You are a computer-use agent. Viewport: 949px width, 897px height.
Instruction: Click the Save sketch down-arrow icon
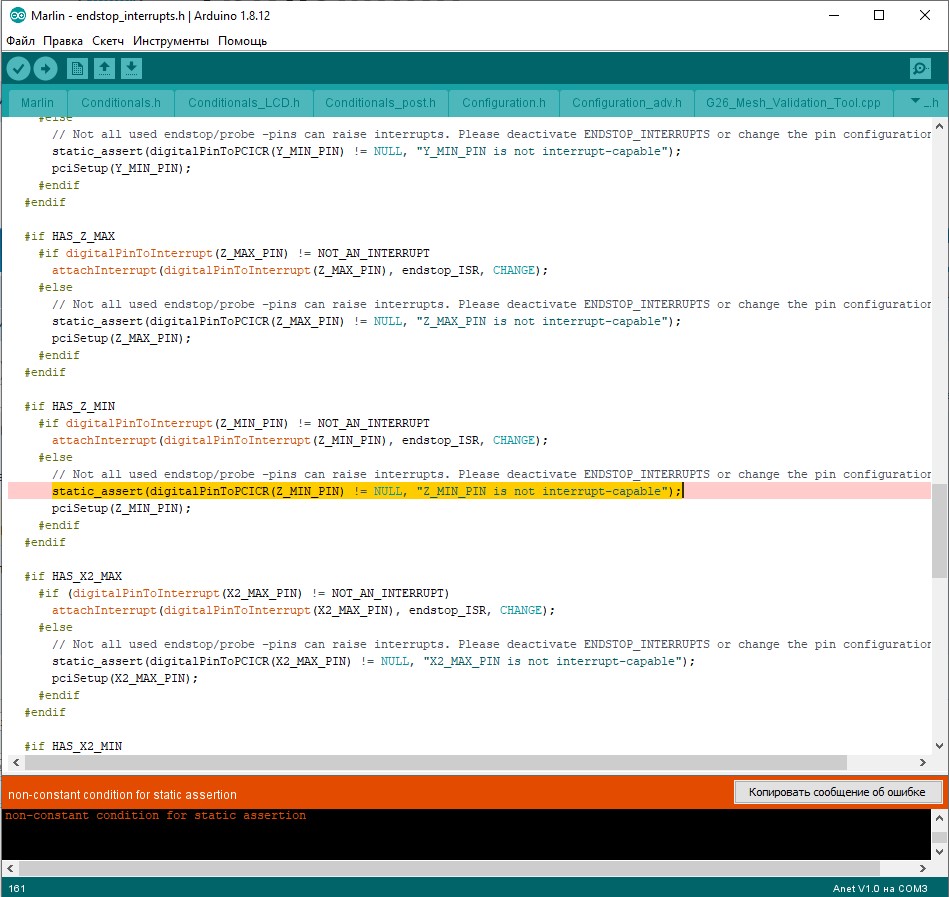pos(132,68)
